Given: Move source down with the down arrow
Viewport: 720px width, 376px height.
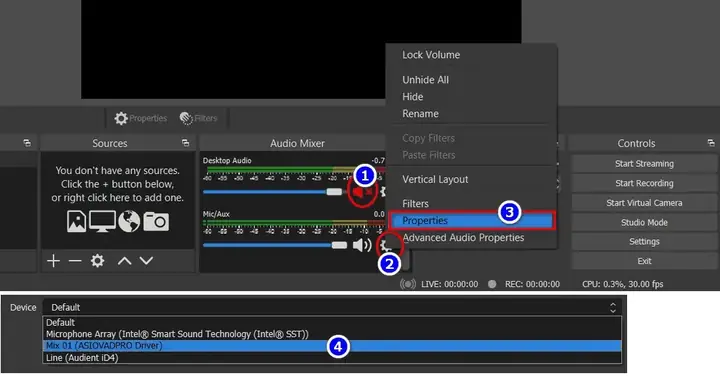Looking at the screenshot, I should click(x=146, y=261).
